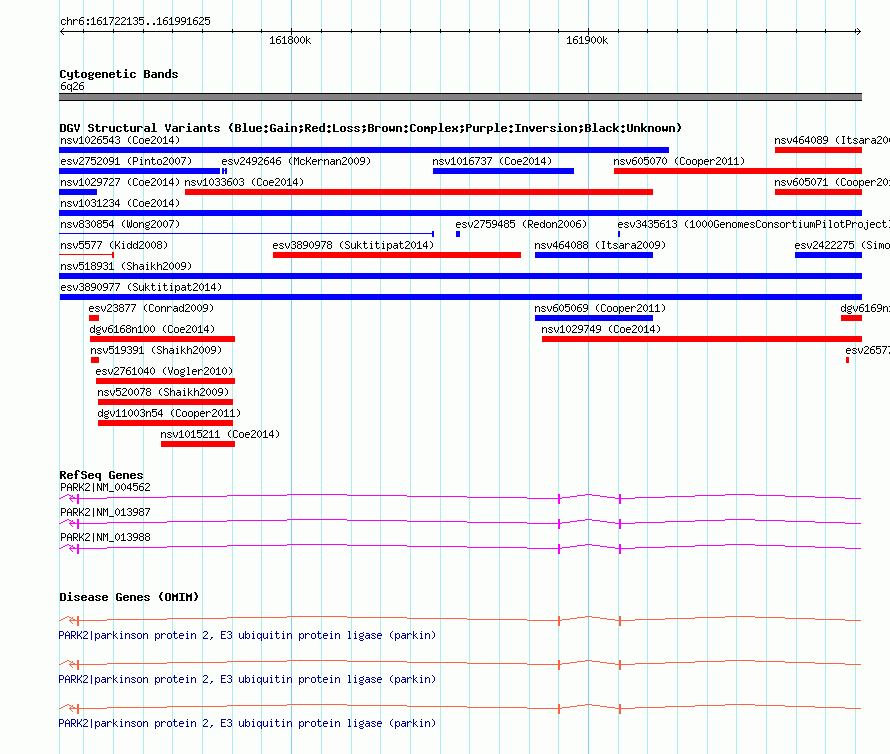This screenshot has width=890, height=754.
Task: Click the 161900k ruler position label
Action: coord(587,40)
